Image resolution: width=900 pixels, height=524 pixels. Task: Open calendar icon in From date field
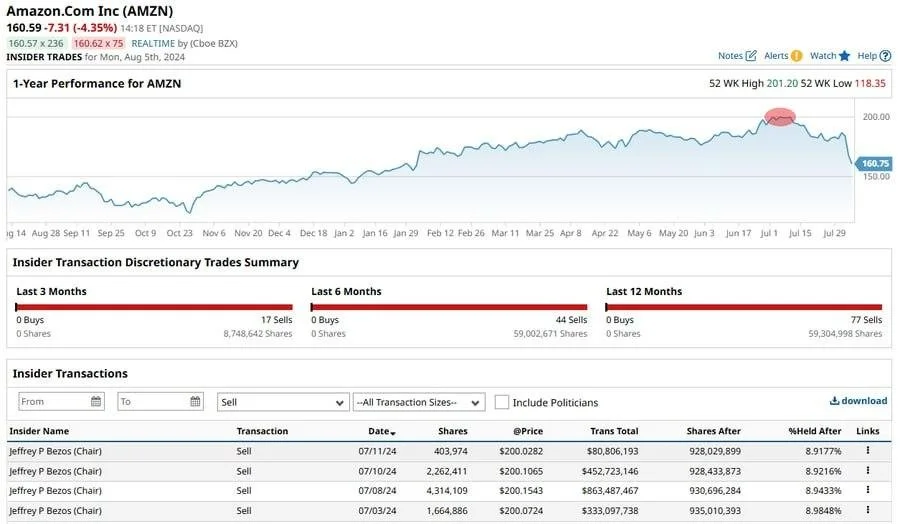96,401
